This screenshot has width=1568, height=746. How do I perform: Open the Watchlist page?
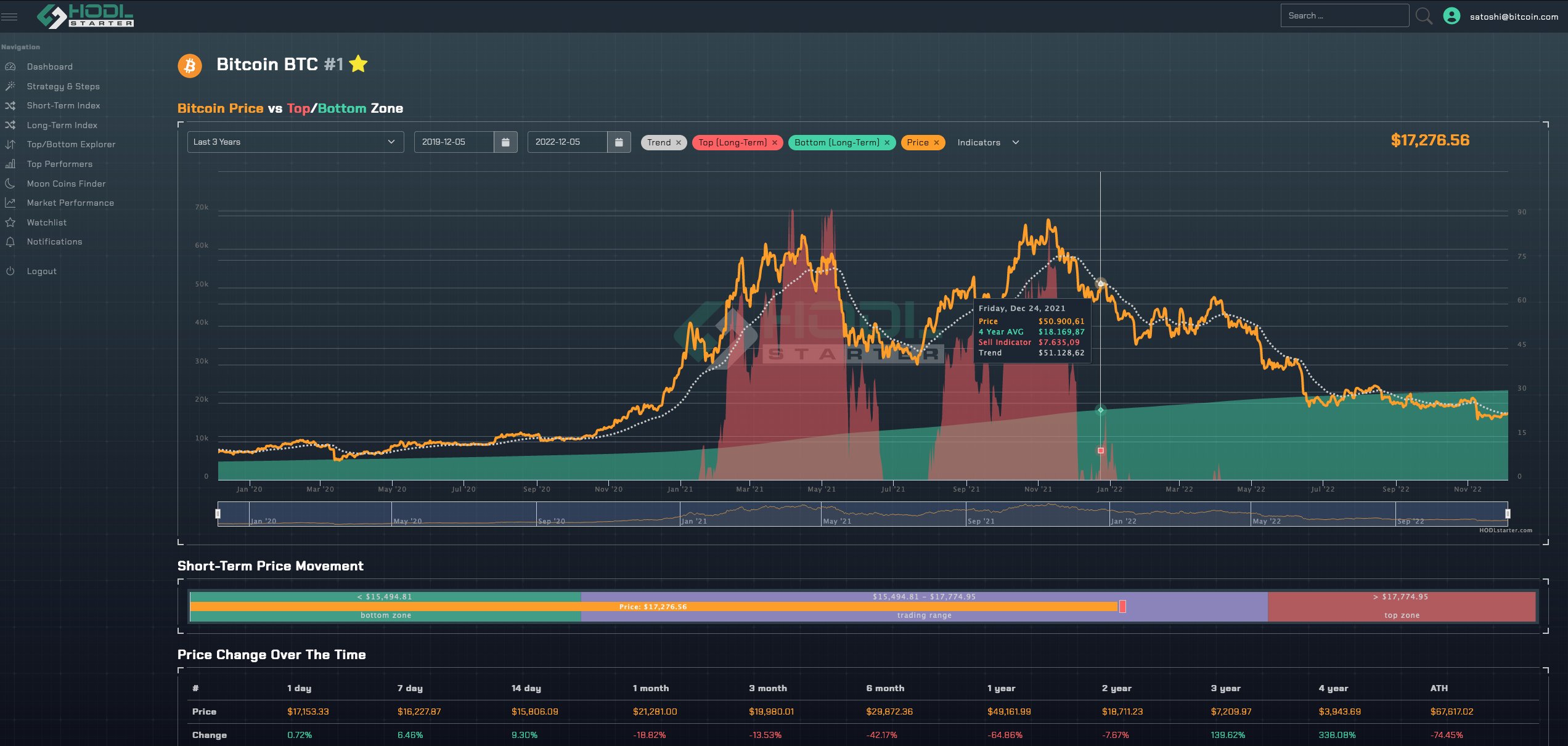click(x=47, y=222)
